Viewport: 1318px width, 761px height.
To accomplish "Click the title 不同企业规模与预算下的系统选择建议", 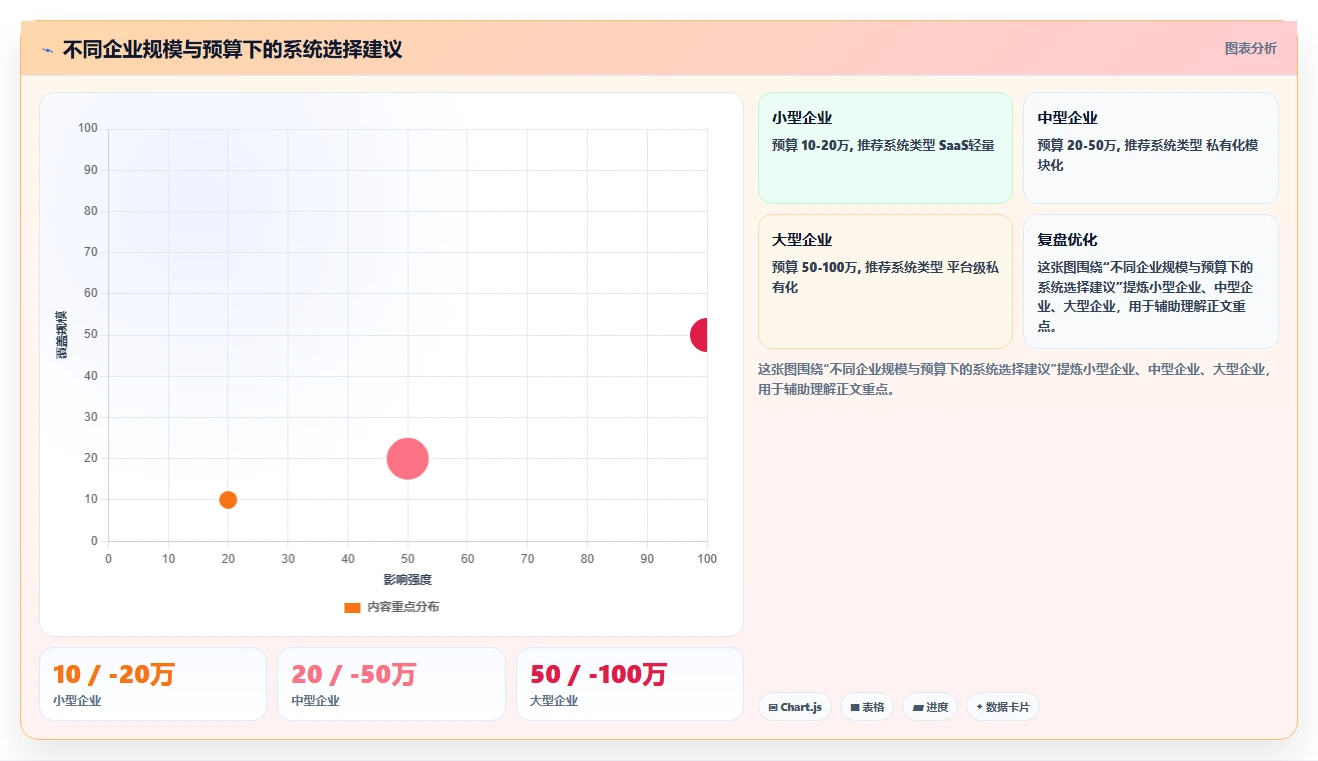I will point(232,49).
